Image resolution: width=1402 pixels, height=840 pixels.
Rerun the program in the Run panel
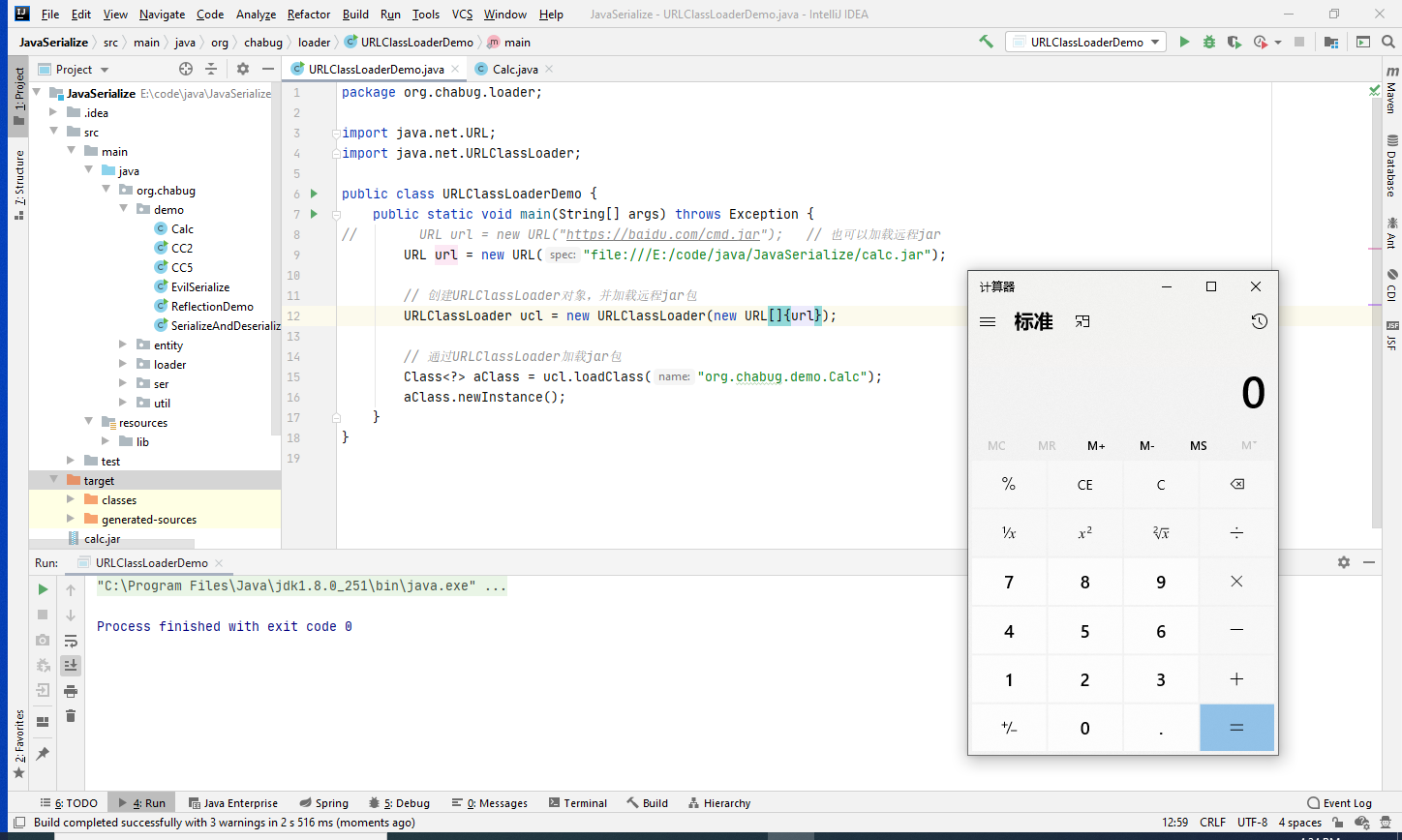click(43, 589)
